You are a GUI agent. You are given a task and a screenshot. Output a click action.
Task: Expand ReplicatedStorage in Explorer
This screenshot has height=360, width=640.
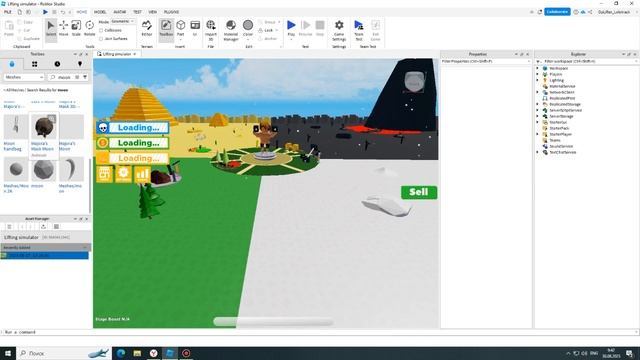pos(538,104)
